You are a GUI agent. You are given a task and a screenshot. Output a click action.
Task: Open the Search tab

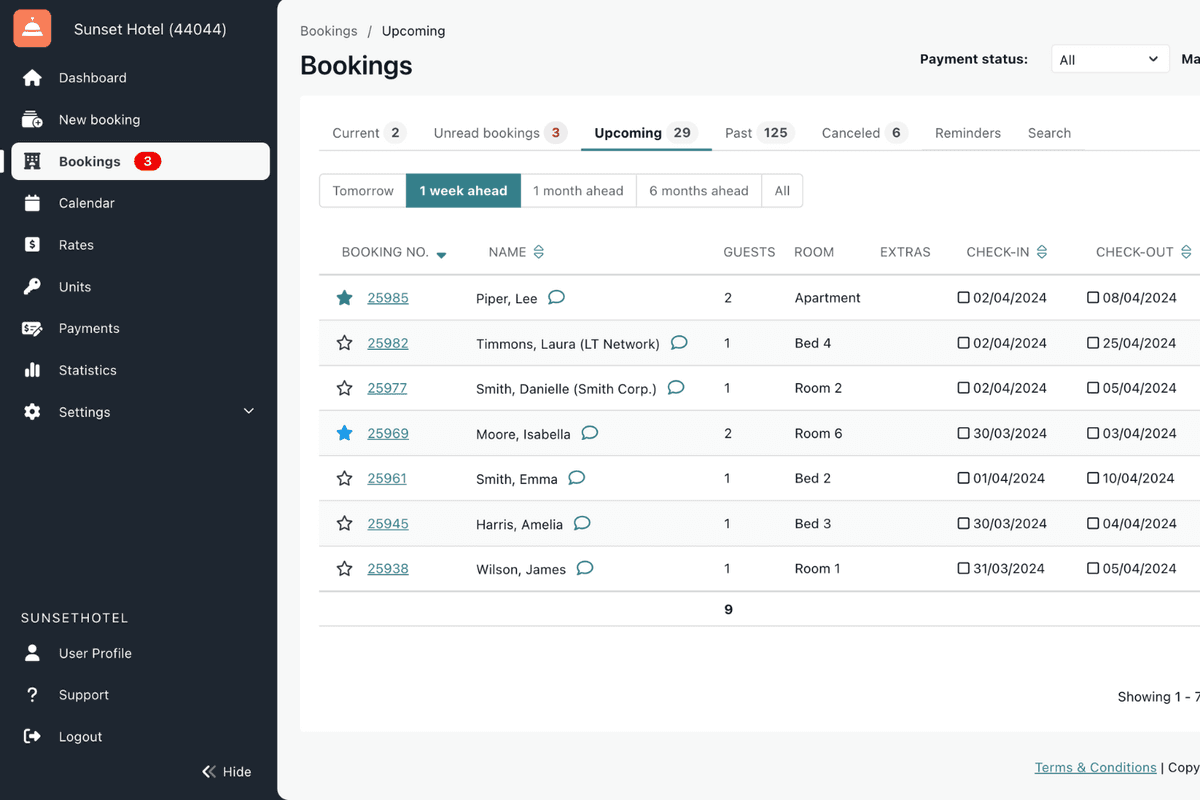tap(1049, 133)
